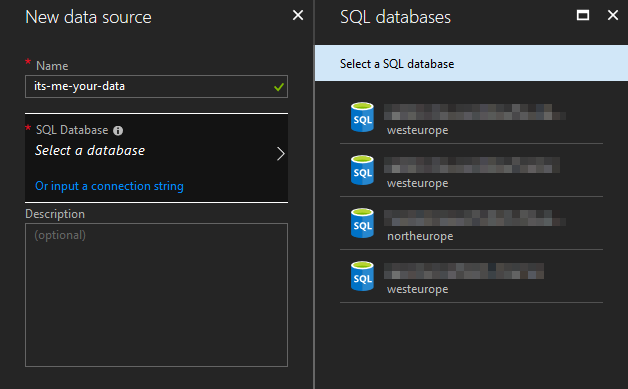
Task: Expand the Select a database chevron
Action: (x=280, y=153)
